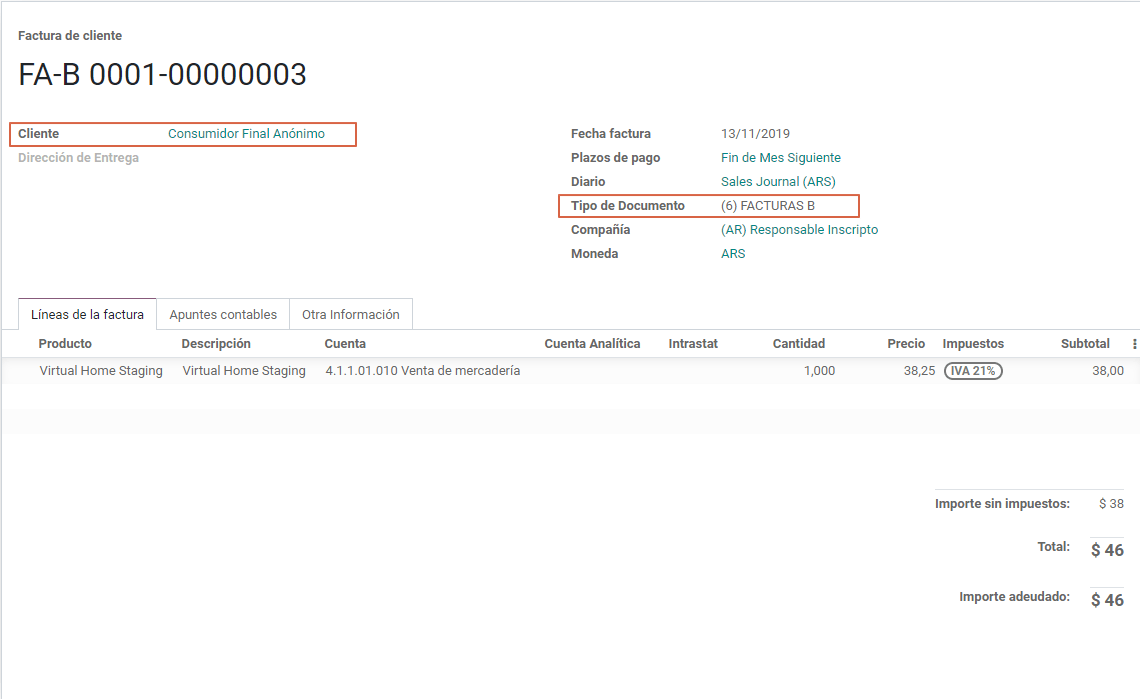Sort by Precio column header

pyautogui.click(x=906, y=344)
